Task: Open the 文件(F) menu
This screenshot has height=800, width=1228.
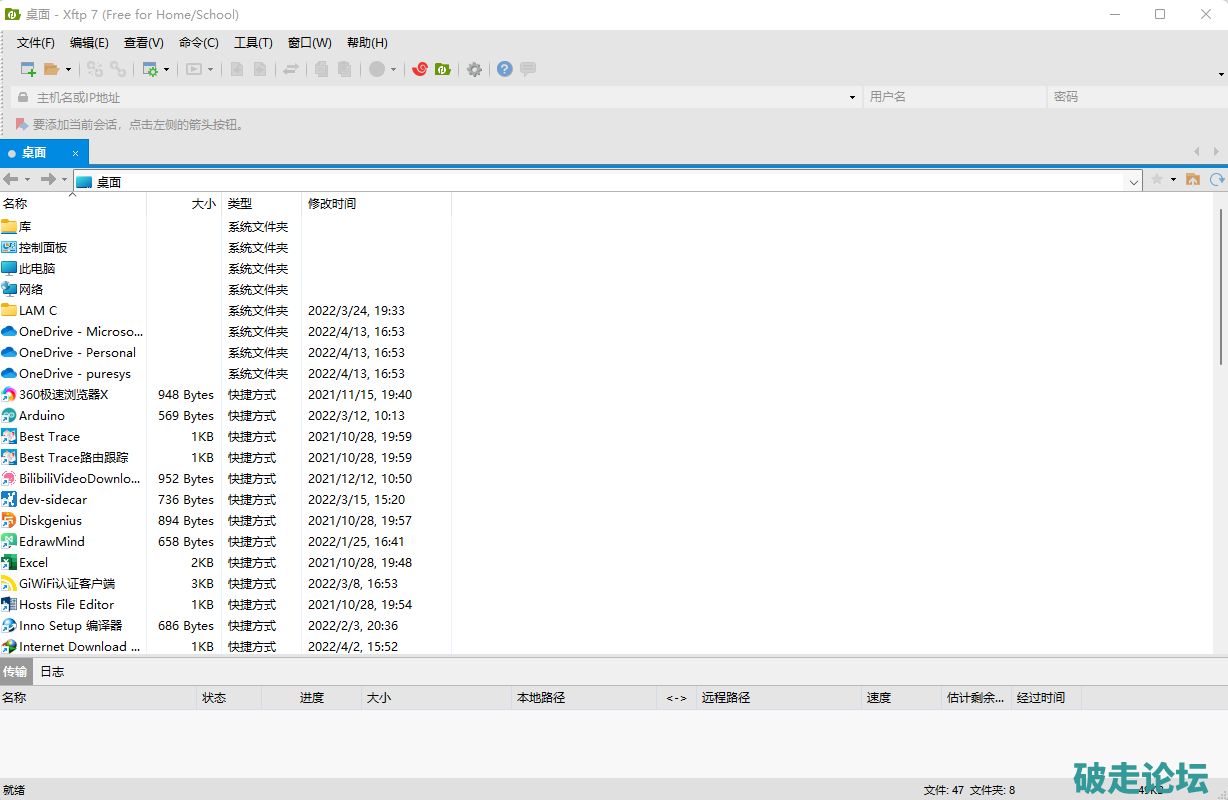Action: pos(36,43)
